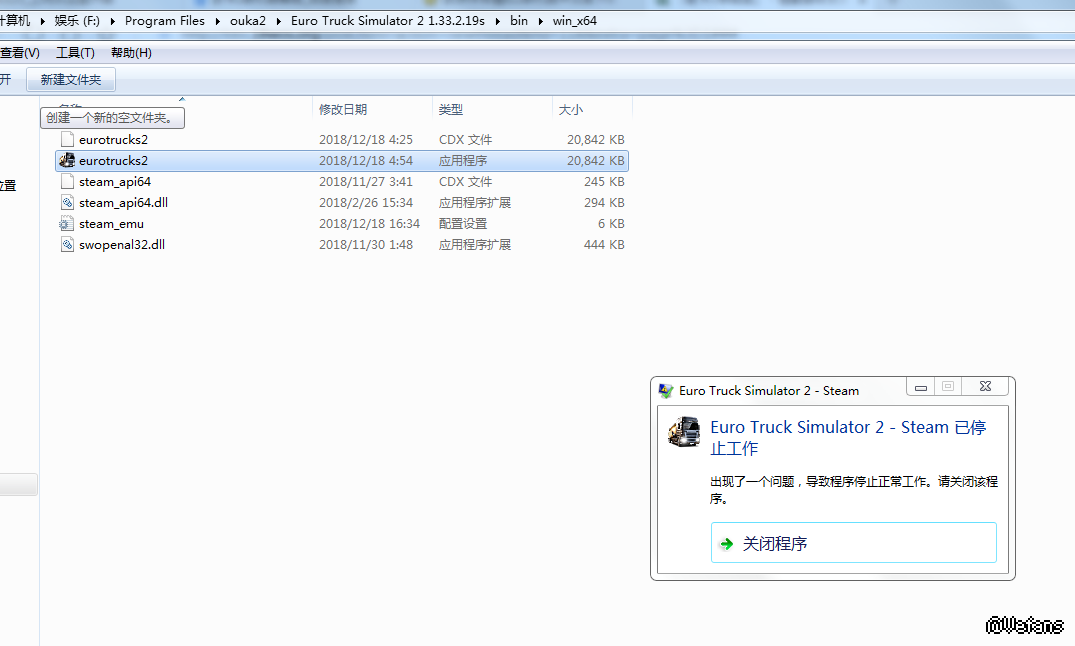Click dialog heading Euro Truck Simulator 2 - Steam 已停止工作
Screen dimensions: 1075x646
tap(848, 438)
